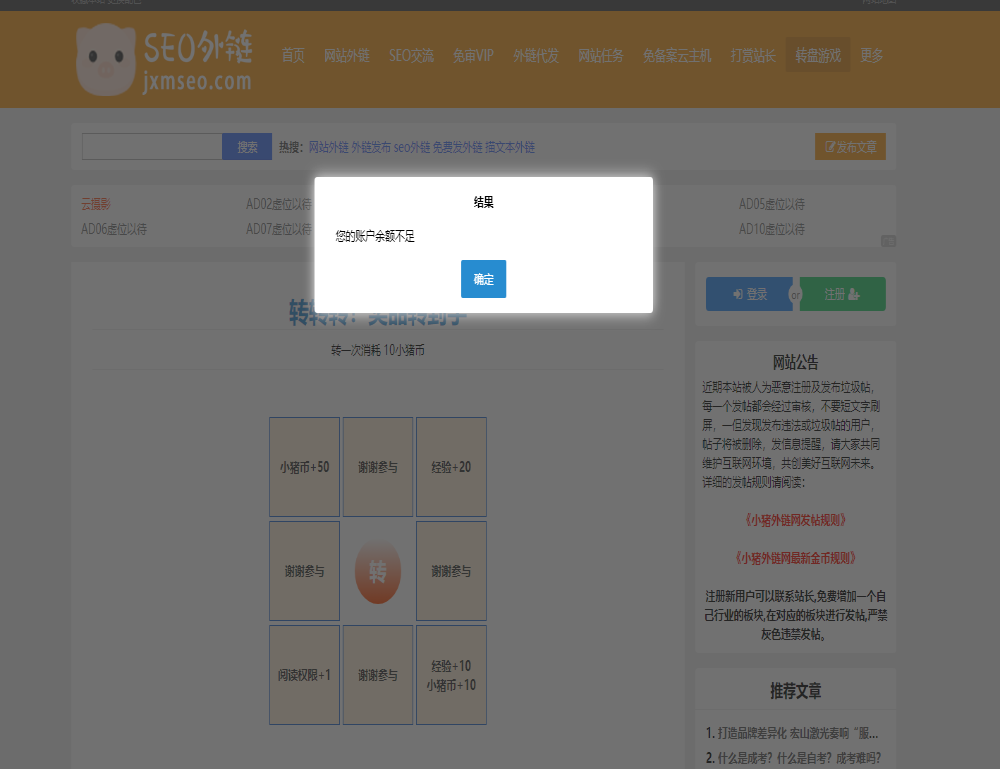Open the AD07虚位以待 ad slot
The height and width of the screenshot is (769, 1000).
point(279,229)
